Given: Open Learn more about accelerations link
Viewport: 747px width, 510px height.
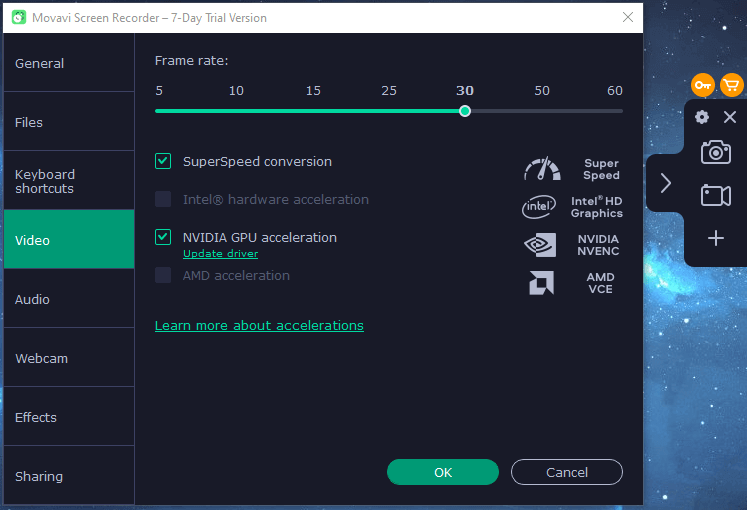Looking at the screenshot, I should tap(259, 326).
